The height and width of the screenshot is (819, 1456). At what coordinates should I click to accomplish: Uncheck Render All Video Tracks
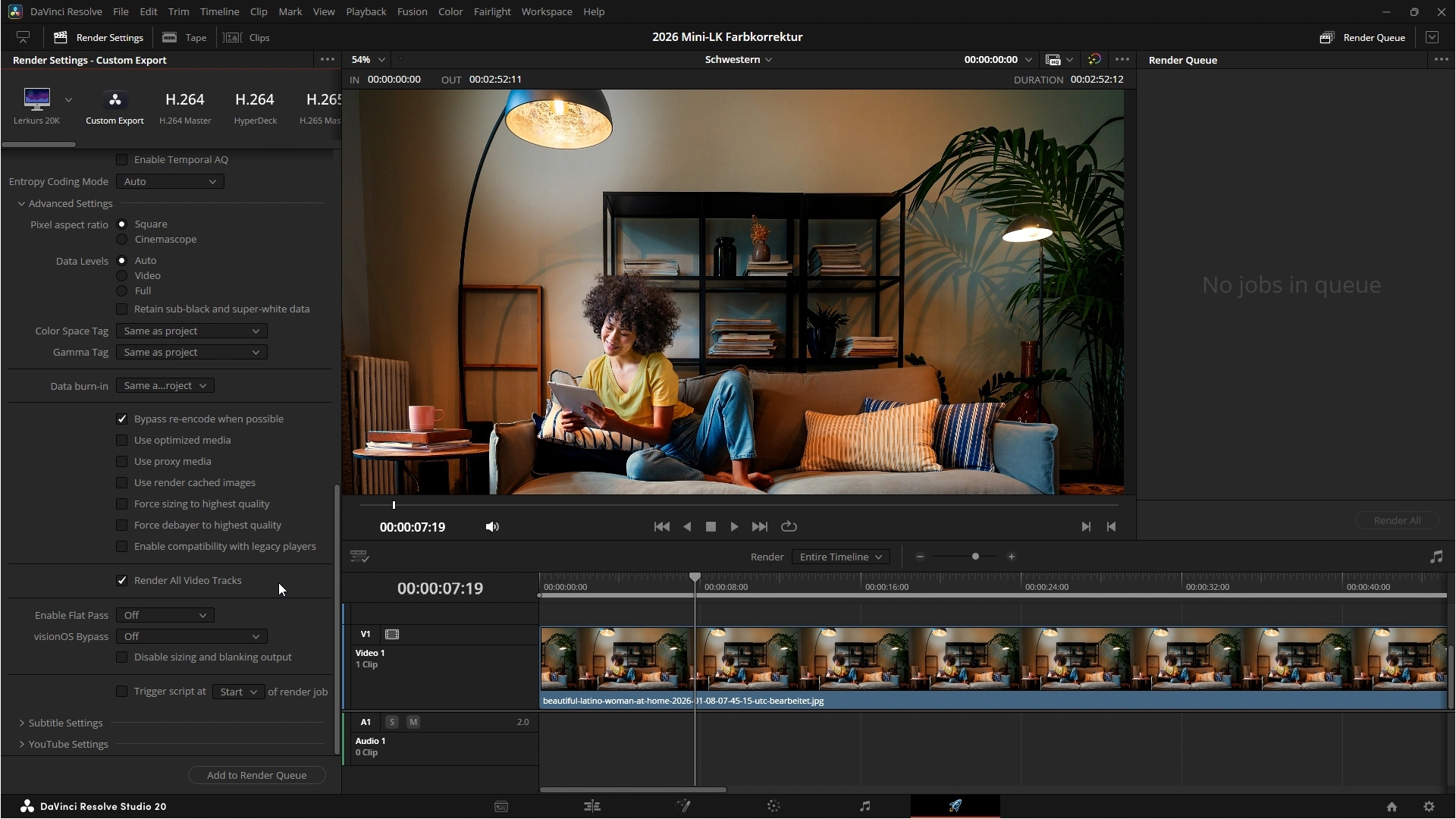pyautogui.click(x=121, y=580)
